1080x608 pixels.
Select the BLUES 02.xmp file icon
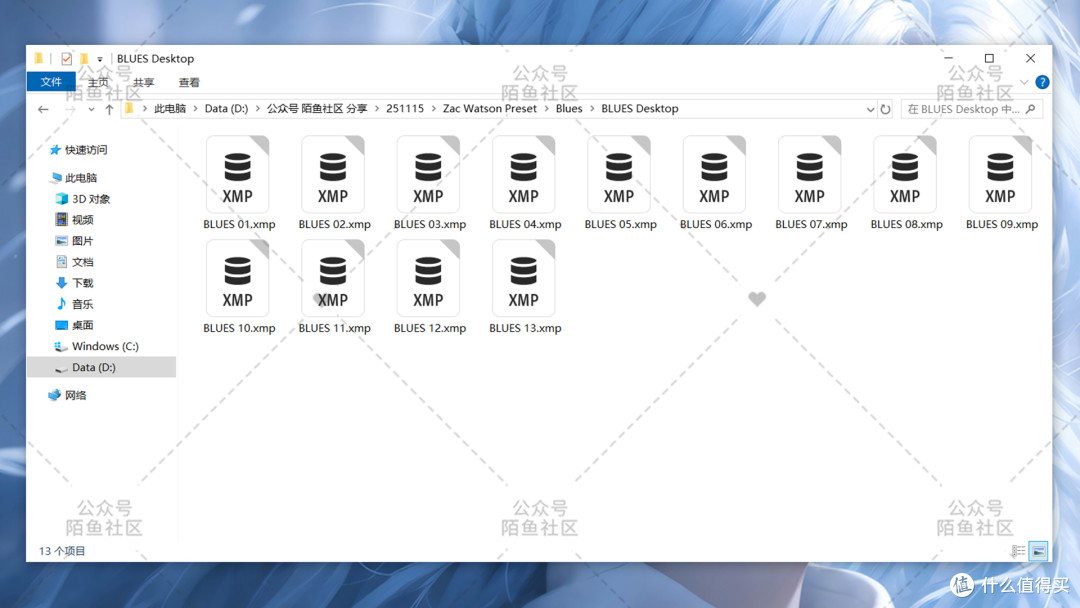[x=333, y=174]
